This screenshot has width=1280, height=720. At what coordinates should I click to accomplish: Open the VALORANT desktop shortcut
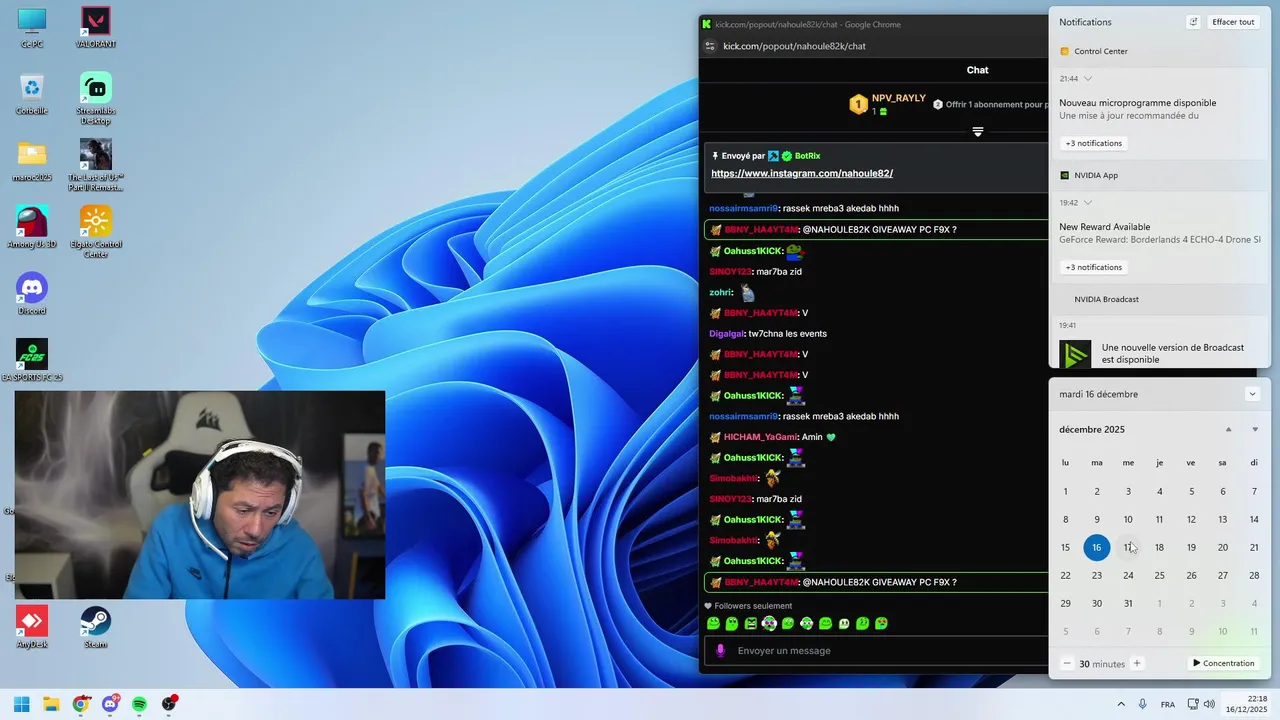(96, 27)
